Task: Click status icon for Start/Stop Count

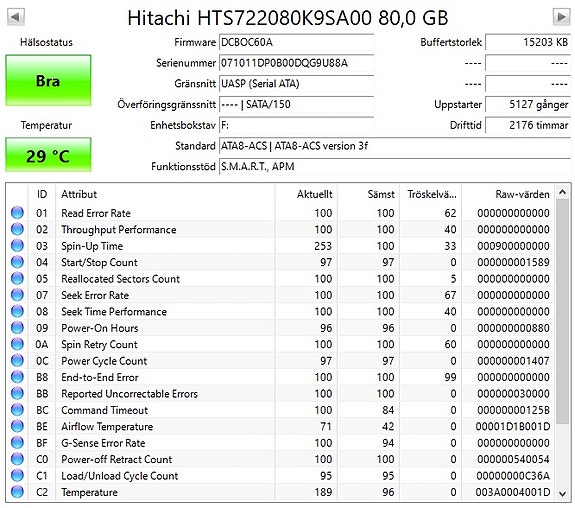Action: pos(17,262)
